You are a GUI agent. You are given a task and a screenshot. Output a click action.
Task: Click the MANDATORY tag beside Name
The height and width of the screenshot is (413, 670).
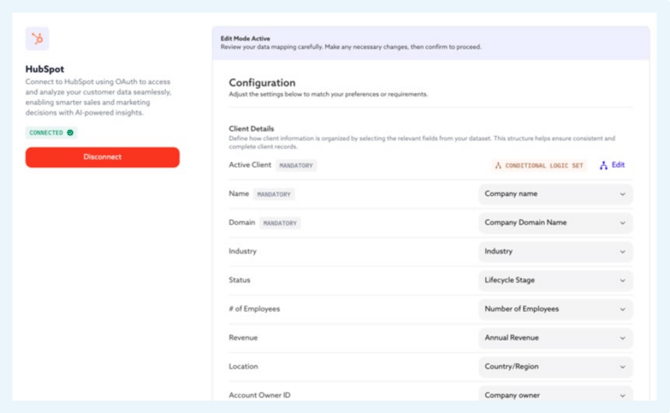click(273, 194)
